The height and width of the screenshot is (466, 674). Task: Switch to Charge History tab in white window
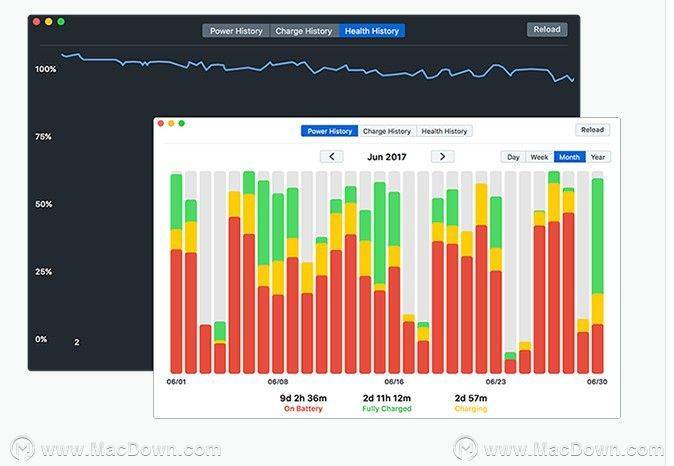387,131
